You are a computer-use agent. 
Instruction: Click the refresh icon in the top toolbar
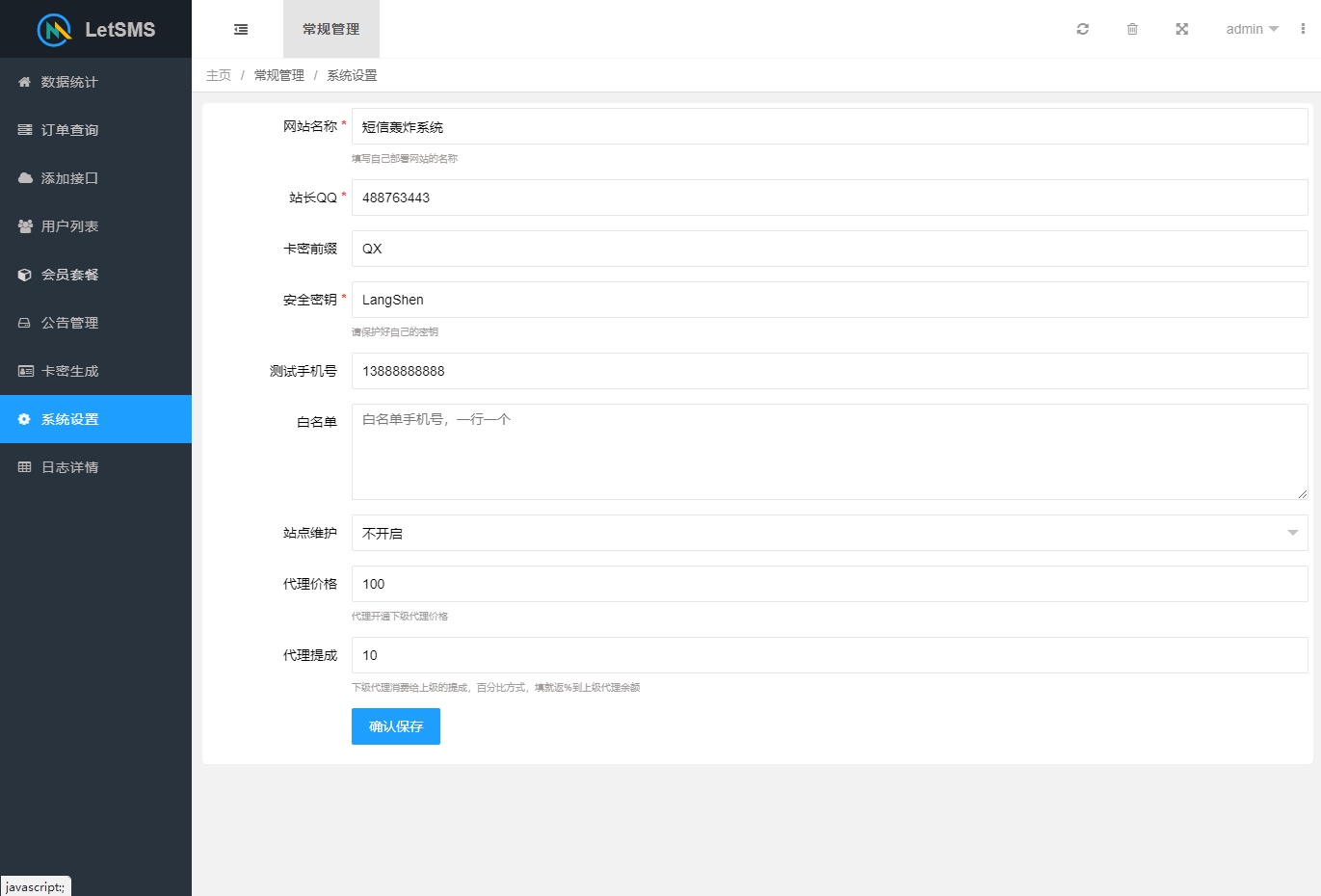pyautogui.click(x=1082, y=29)
